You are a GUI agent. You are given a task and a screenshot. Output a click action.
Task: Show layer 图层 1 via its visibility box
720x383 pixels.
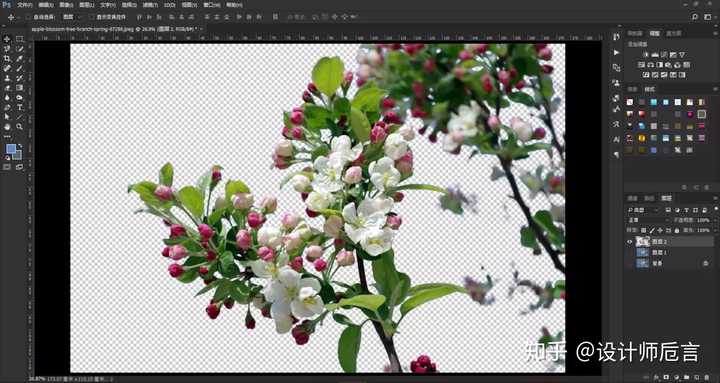630,253
